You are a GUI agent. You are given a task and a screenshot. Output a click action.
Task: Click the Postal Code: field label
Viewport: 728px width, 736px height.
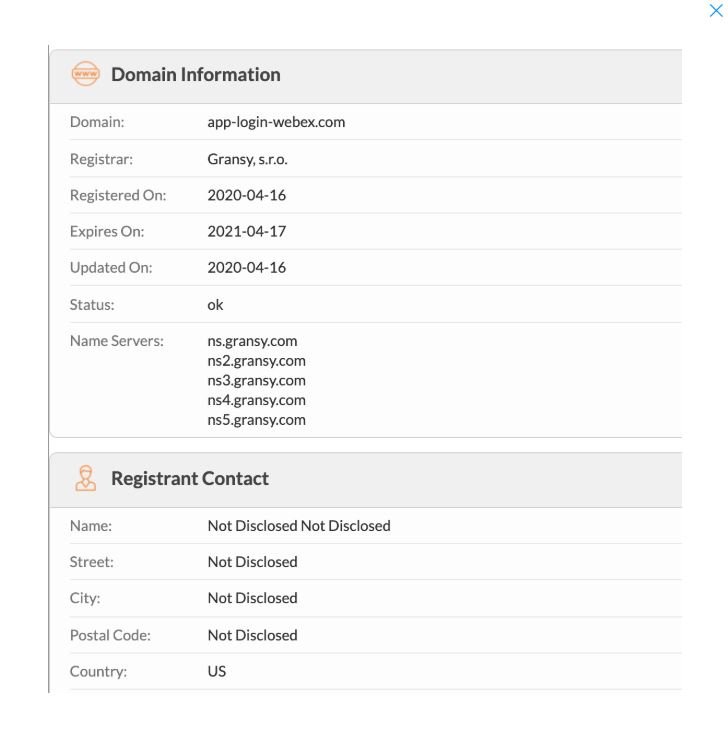110,635
